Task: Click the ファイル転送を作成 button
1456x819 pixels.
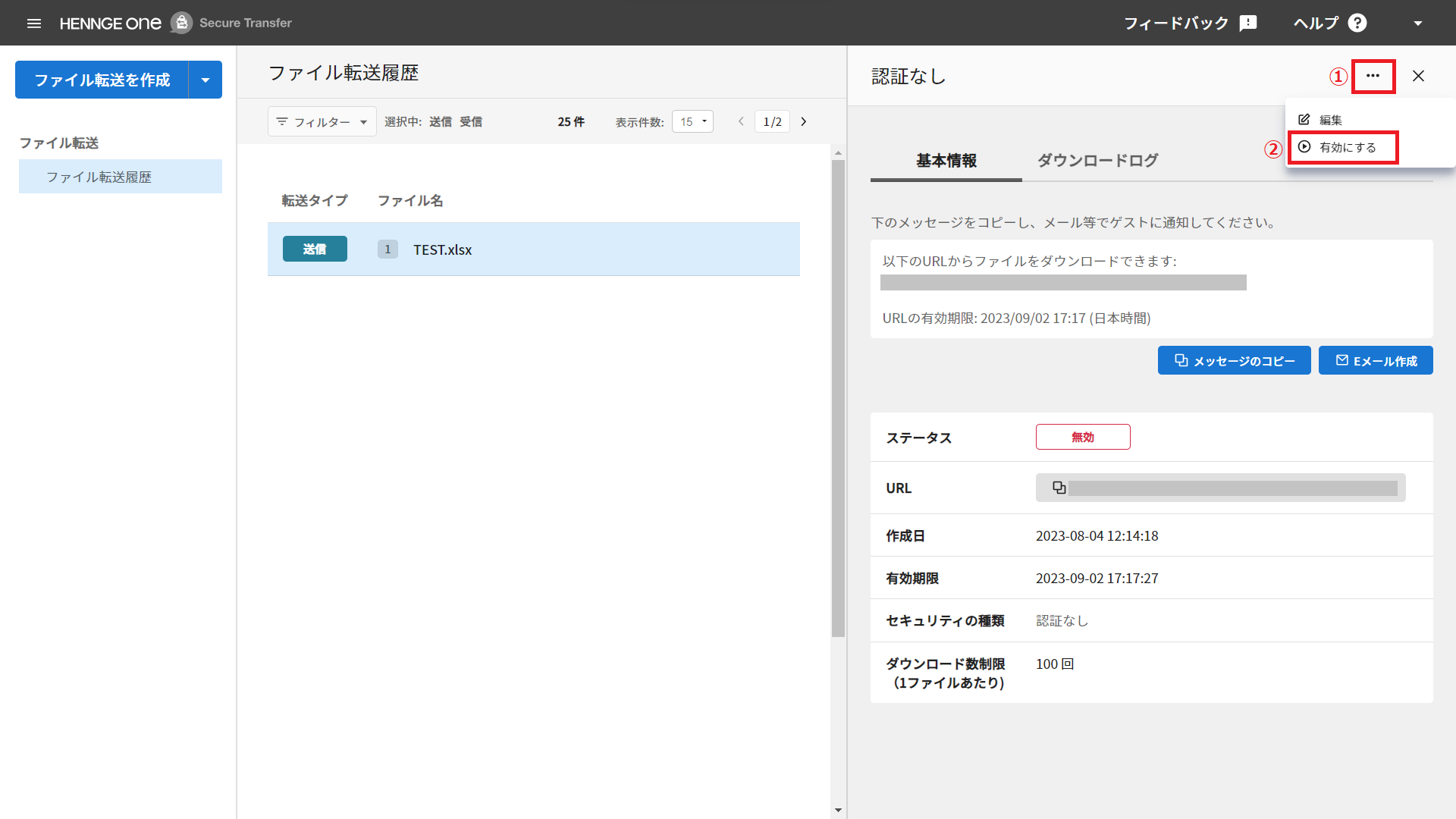Action: [x=102, y=80]
